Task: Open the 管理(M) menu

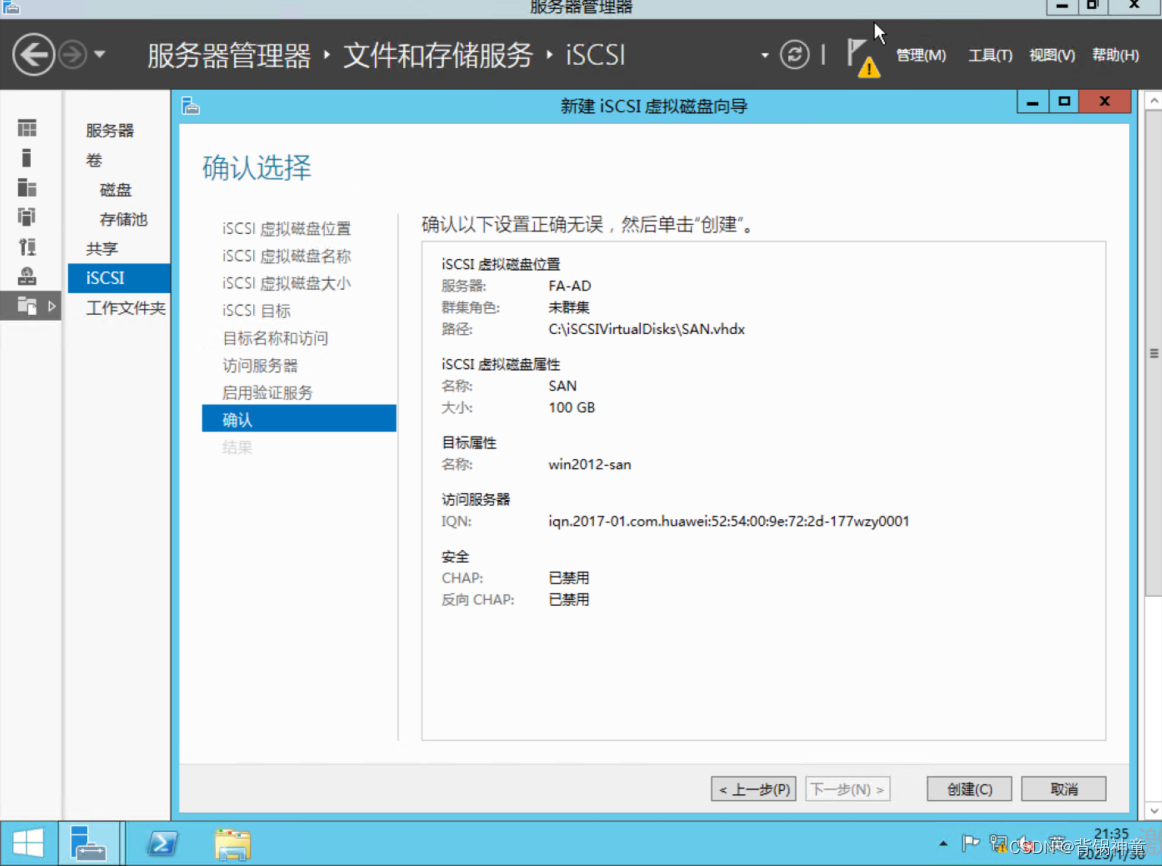Action: pos(920,56)
